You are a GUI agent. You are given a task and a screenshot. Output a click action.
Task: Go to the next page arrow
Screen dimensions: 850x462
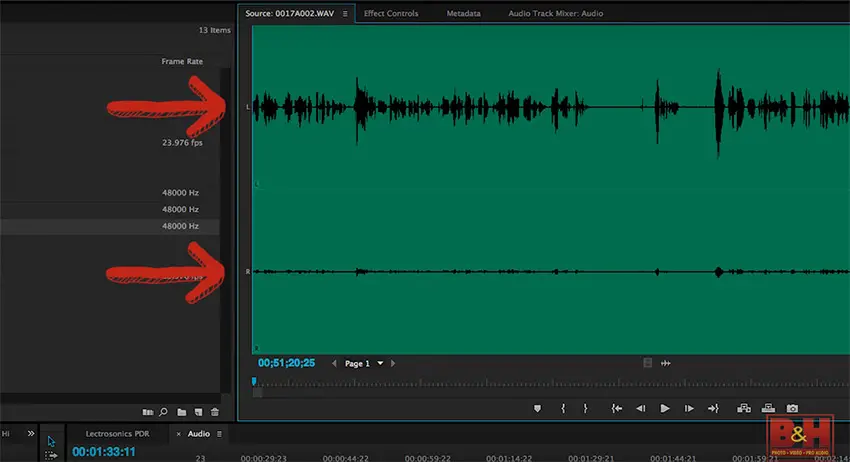tap(393, 363)
